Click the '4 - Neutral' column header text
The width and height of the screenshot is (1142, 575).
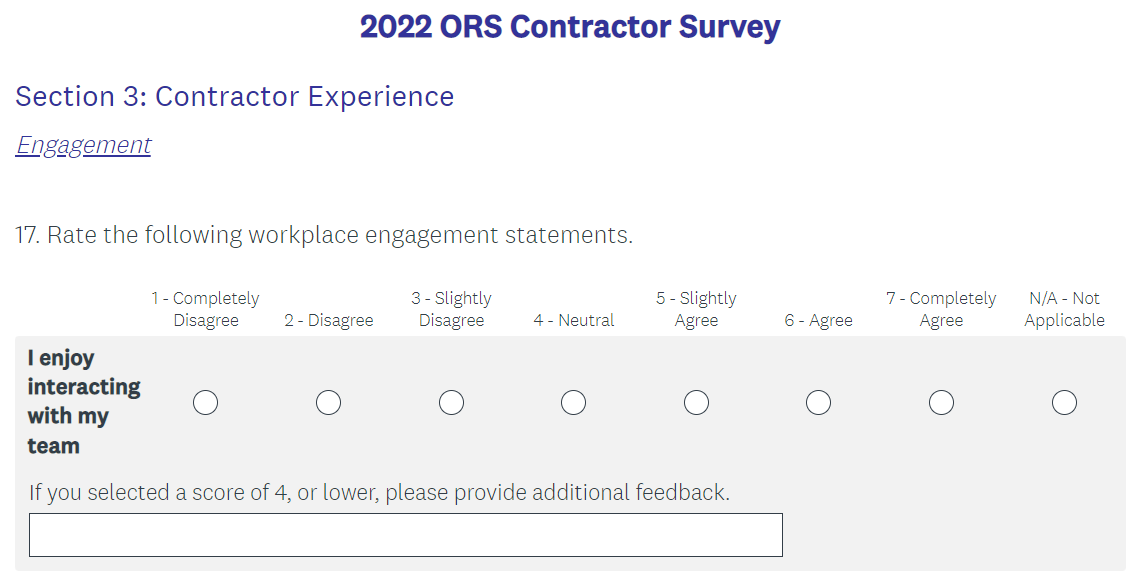tap(574, 320)
